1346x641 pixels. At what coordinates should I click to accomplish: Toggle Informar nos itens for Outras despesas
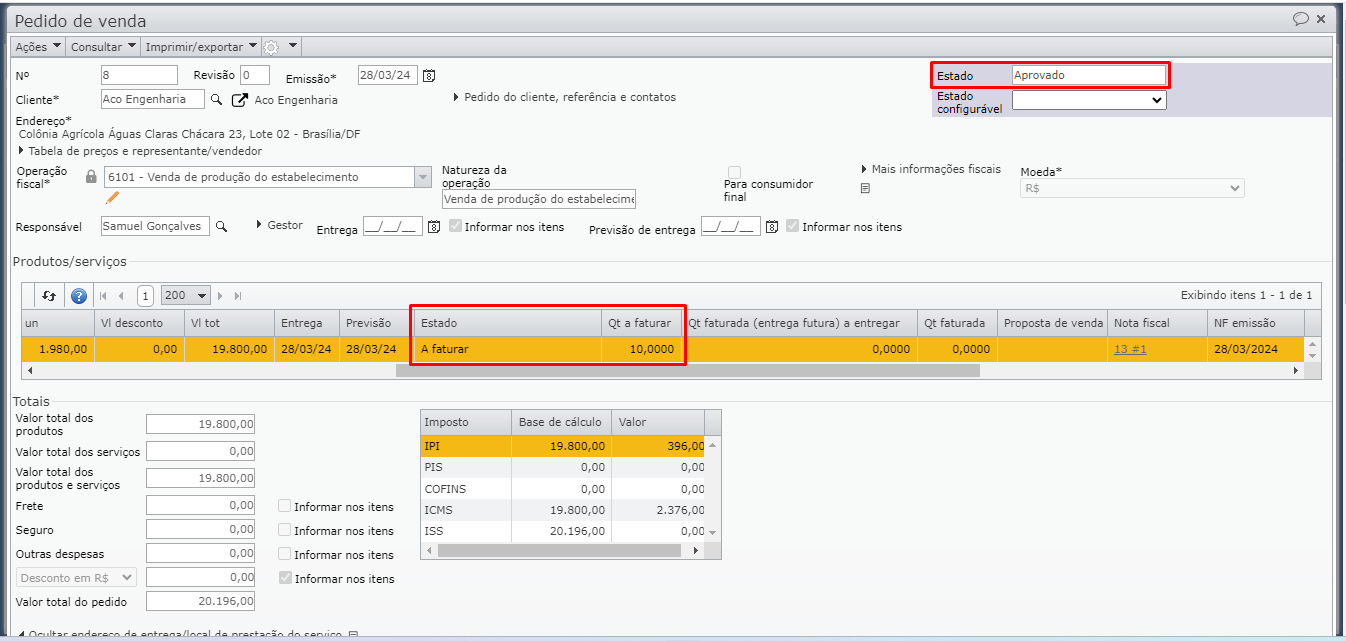(x=285, y=554)
